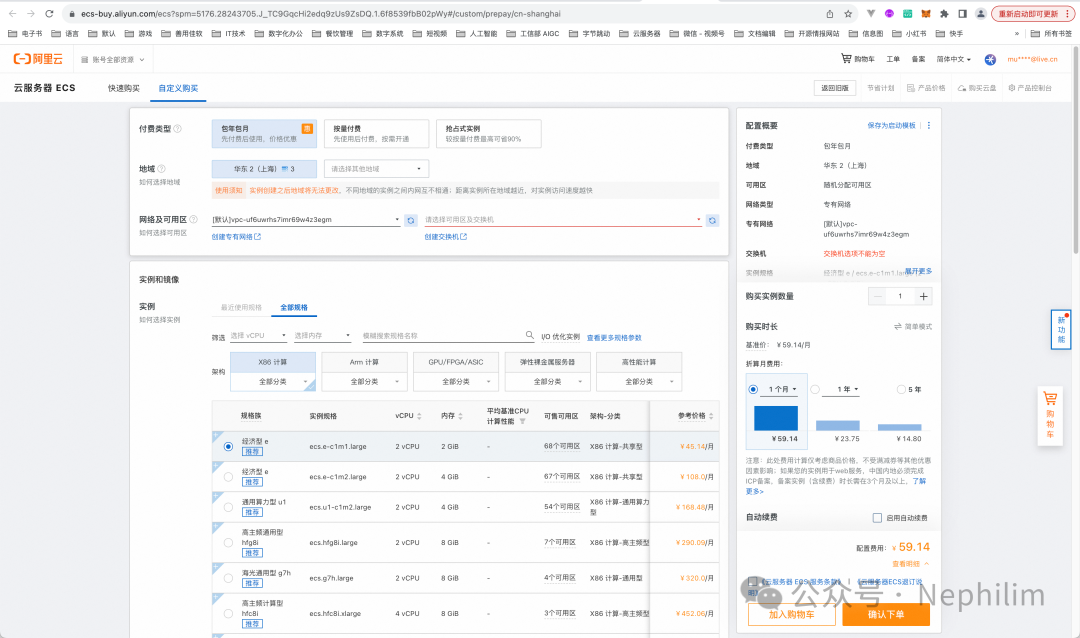Open the 选择内存 filter dropdown
Viewport: 1080px width, 638px height.
click(x=322, y=336)
